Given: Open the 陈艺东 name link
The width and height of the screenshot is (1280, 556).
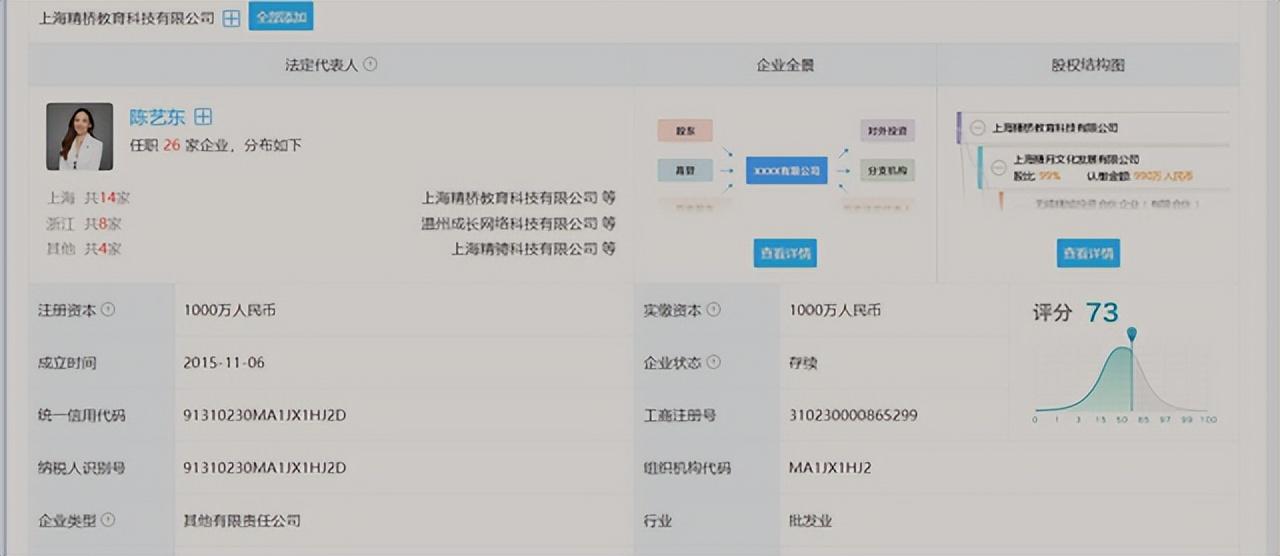Looking at the screenshot, I should [x=157, y=117].
